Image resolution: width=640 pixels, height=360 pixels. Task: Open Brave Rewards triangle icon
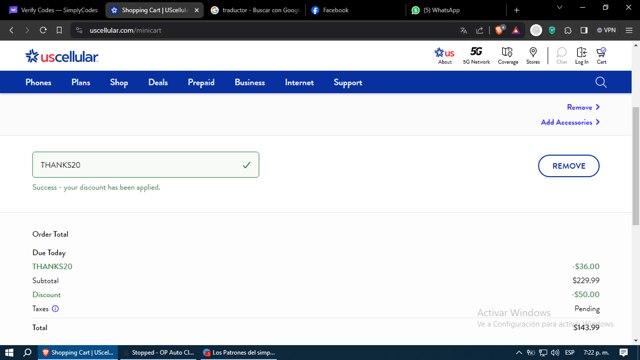coord(516,30)
